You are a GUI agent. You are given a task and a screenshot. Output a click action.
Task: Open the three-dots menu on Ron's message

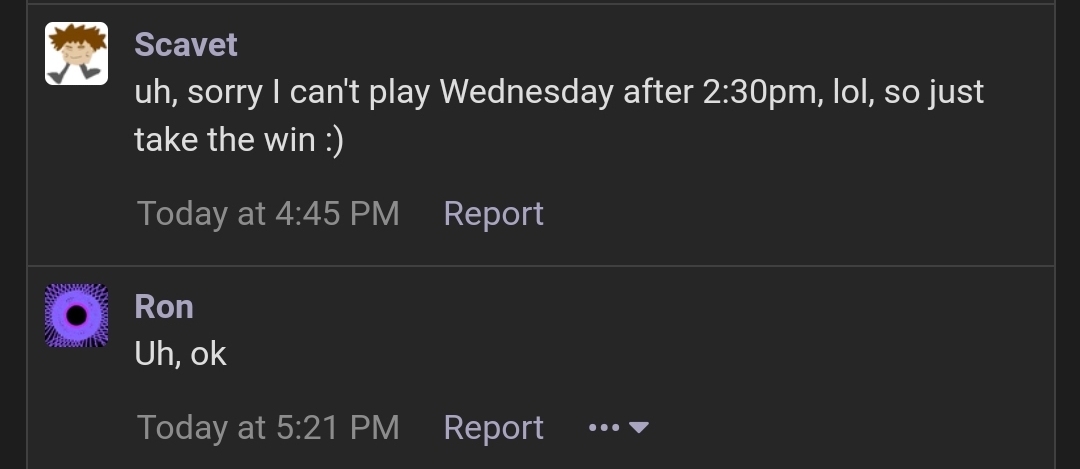[604, 428]
